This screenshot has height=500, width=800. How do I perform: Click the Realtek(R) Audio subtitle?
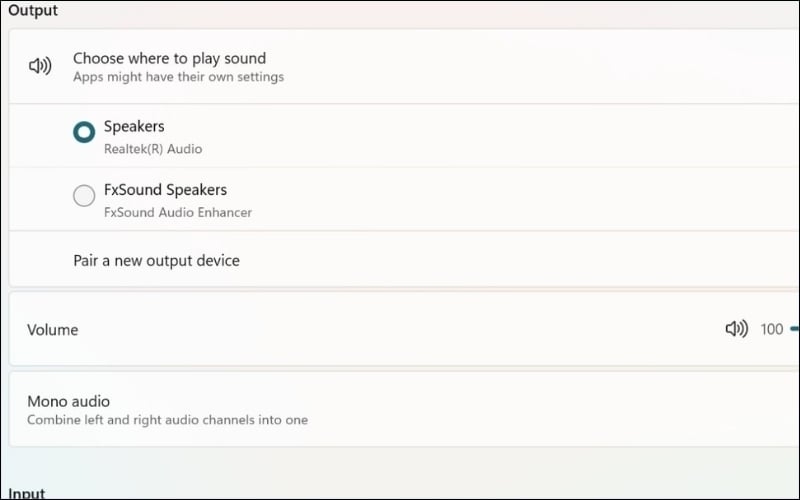pos(153,149)
